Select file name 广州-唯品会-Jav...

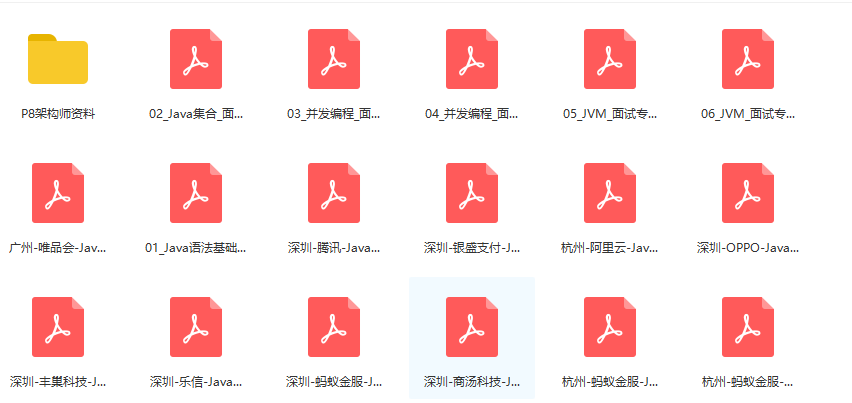[x=58, y=248]
